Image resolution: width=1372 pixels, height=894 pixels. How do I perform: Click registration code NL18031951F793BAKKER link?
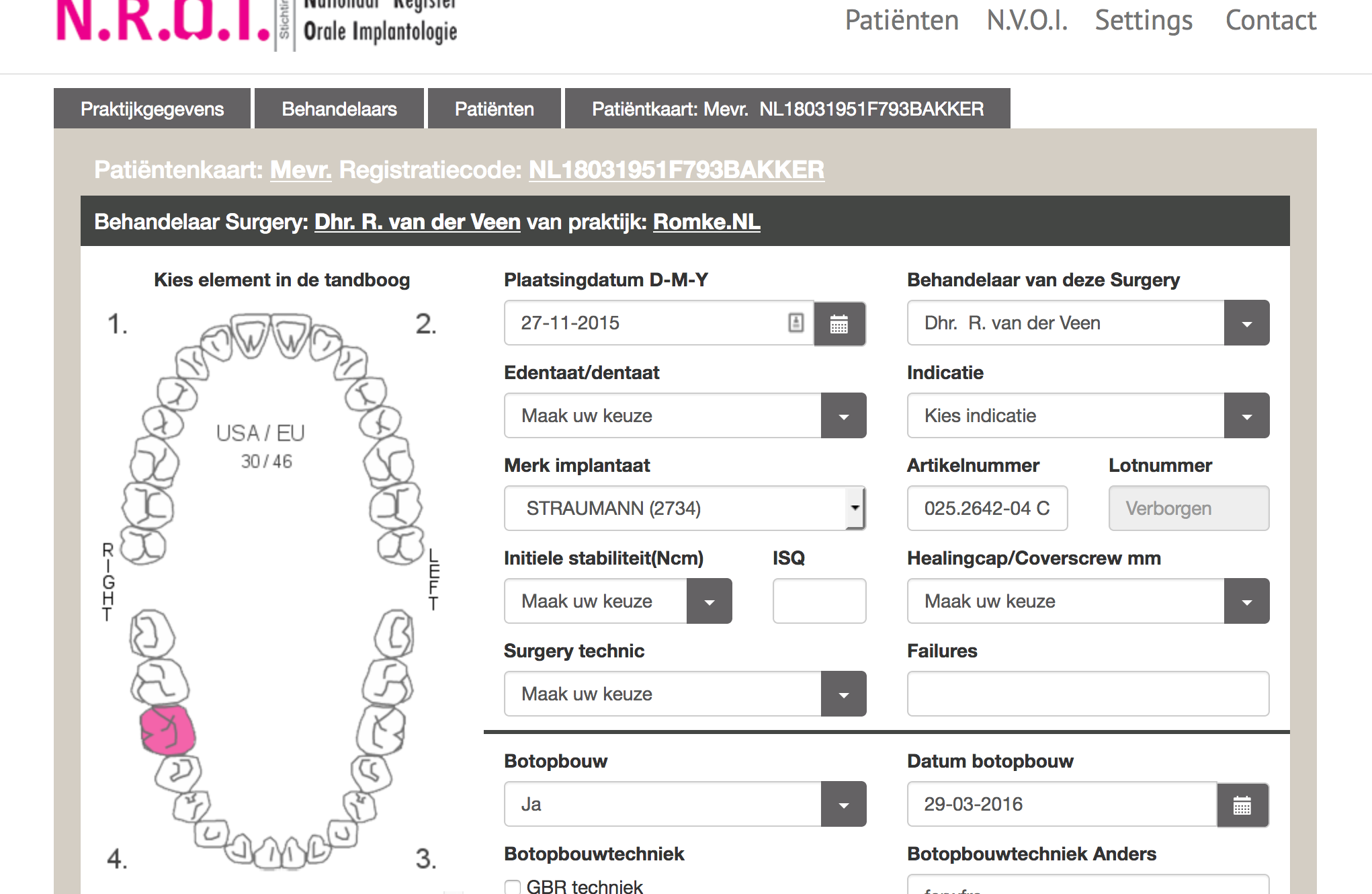point(676,170)
